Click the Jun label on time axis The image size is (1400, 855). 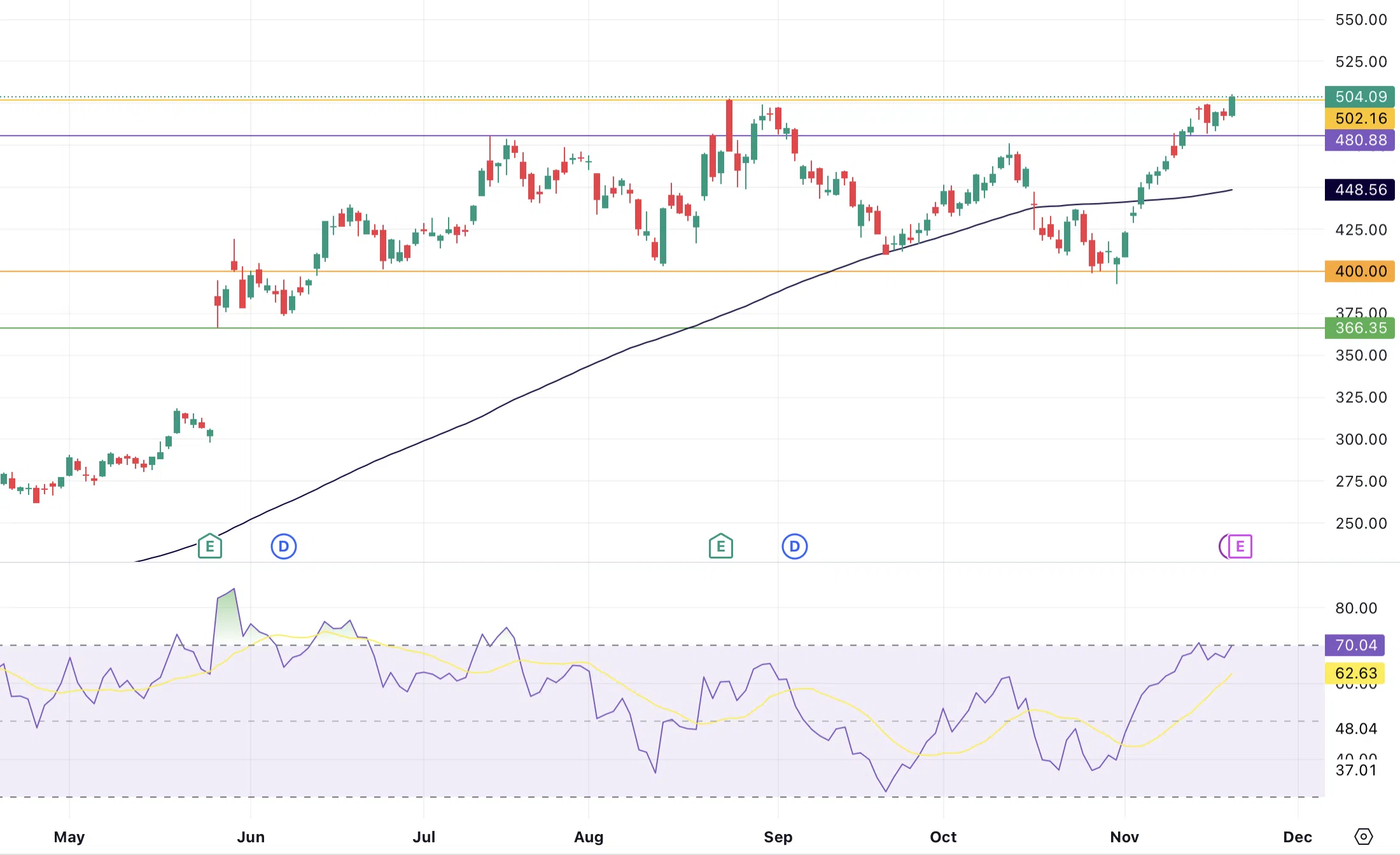pos(251,837)
